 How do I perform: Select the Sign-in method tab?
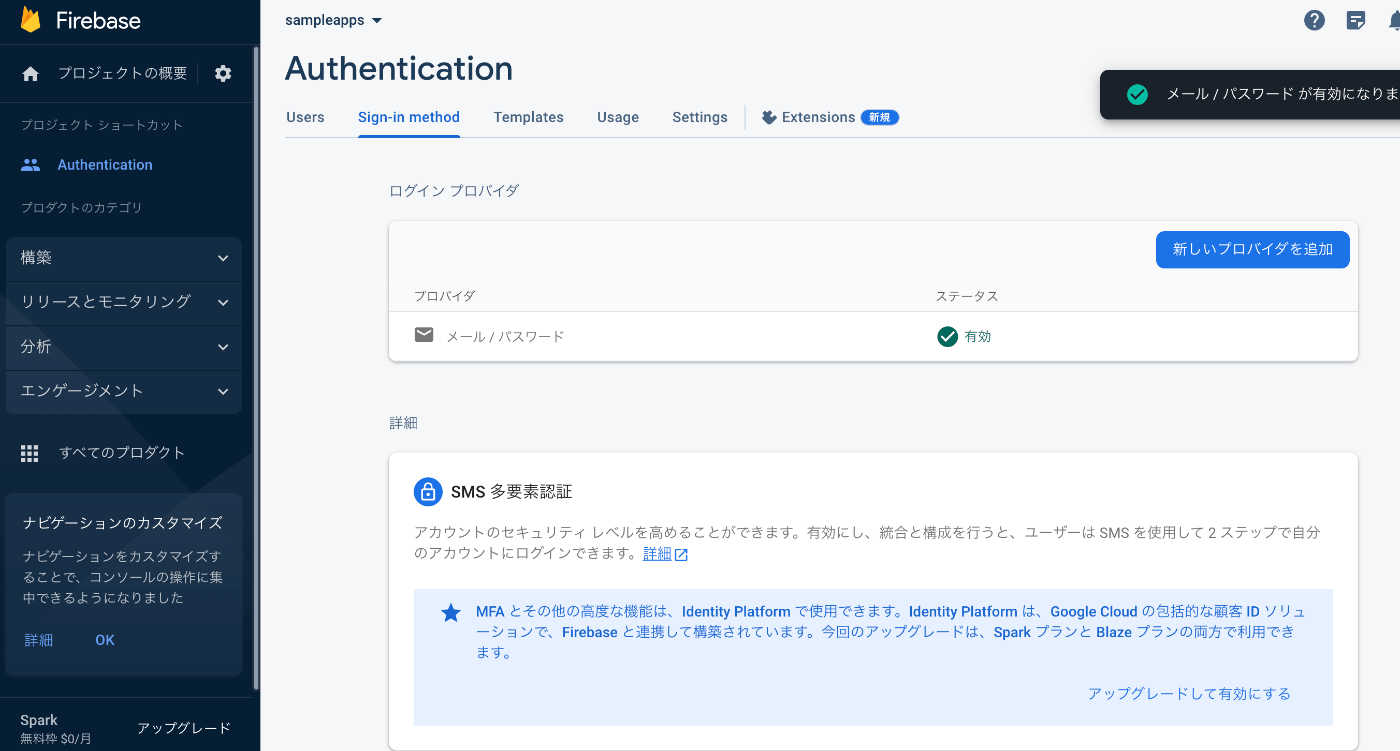tap(409, 117)
